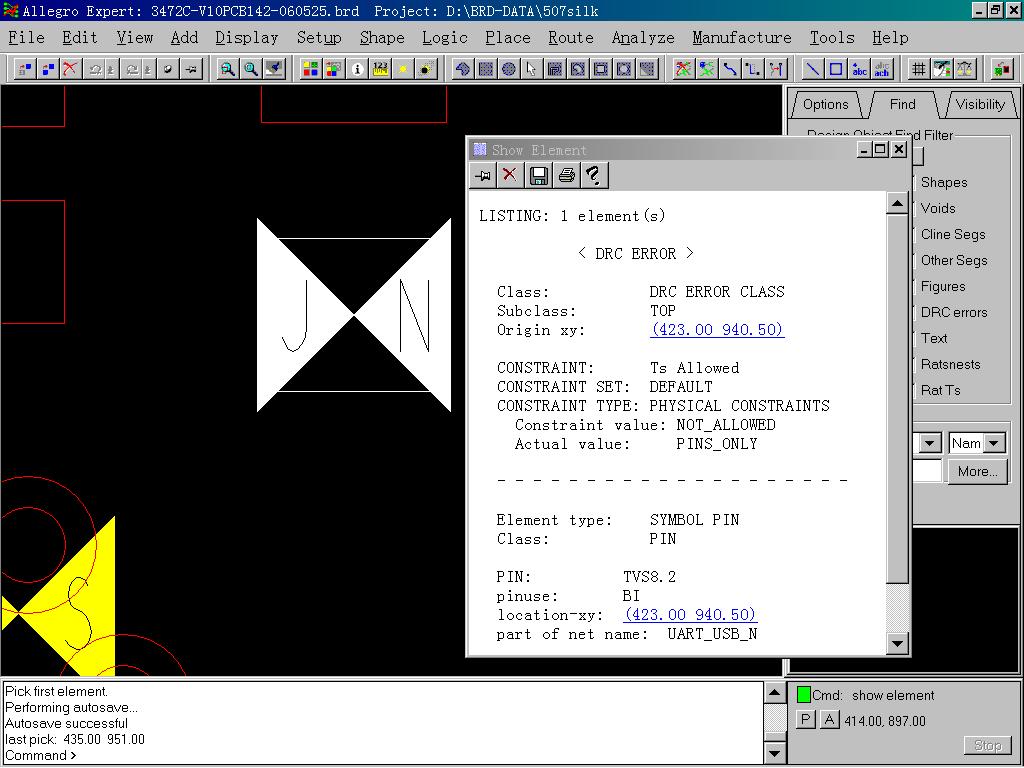The width and height of the screenshot is (1024, 768).
Task: Click the green Cmd status indicator
Action: tap(804, 695)
